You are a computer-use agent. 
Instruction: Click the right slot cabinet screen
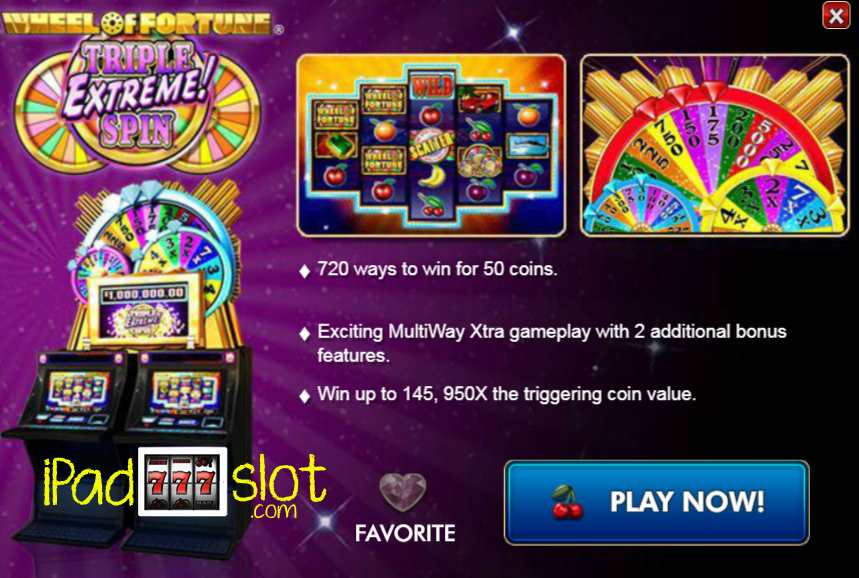(x=186, y=392)
